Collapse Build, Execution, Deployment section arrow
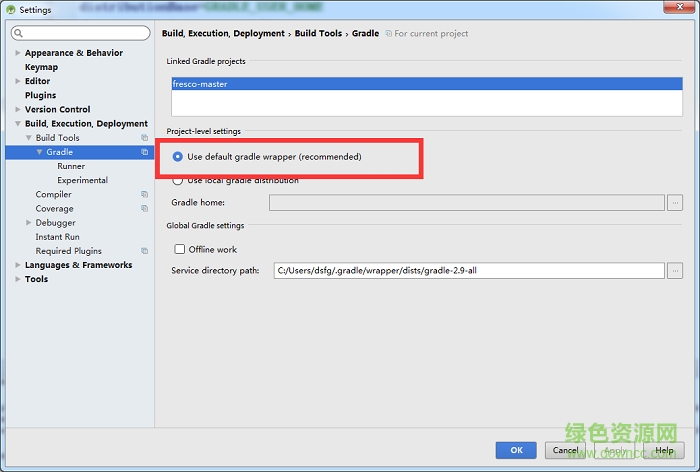The height and width of the screenshot is (472, 700). 17,124
